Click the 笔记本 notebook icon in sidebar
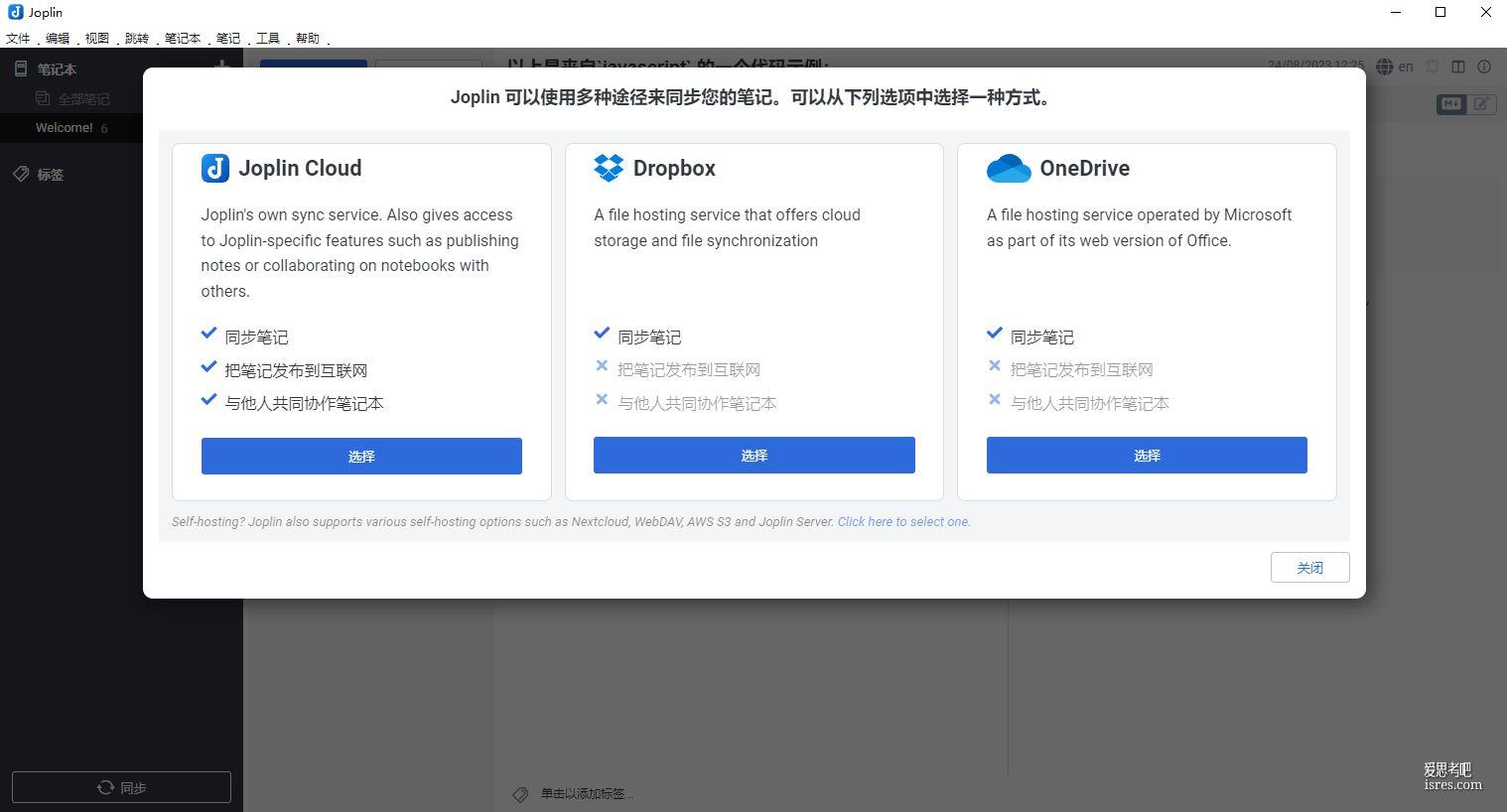Screen dimensions: 1507x812 (21, 68)
